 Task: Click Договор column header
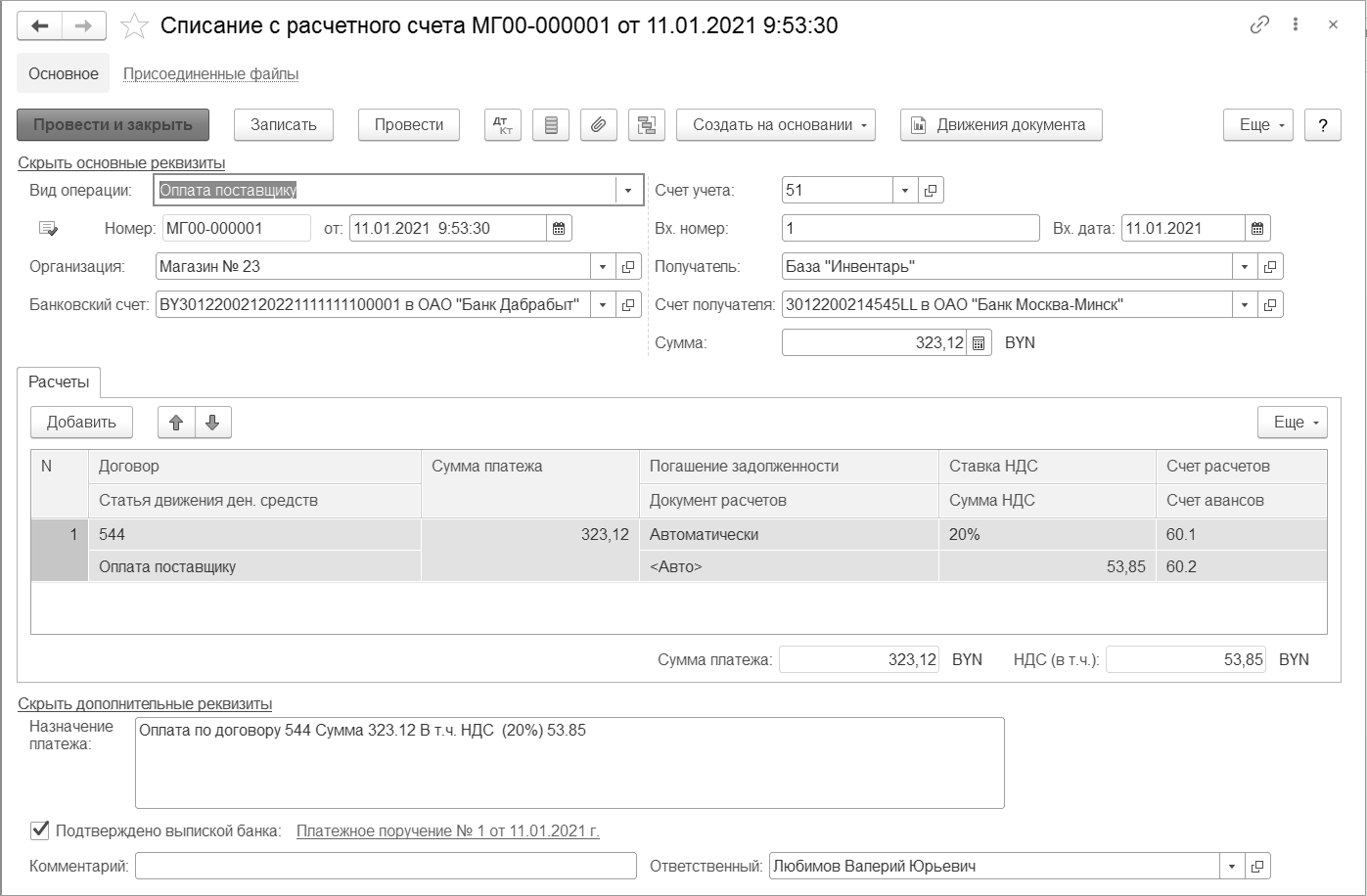[x=255, y=467]
